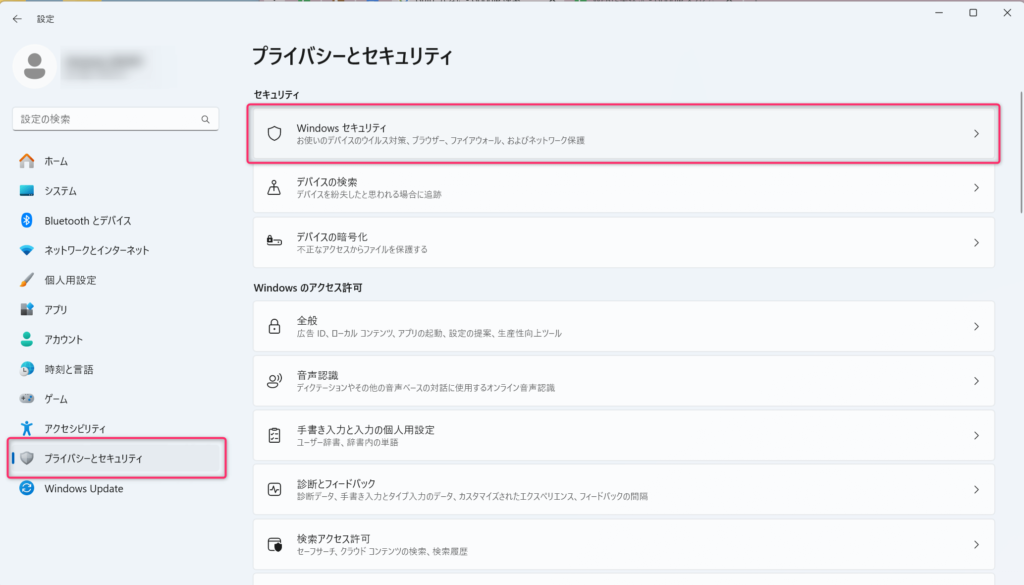Click the 設定の検索 search field
The width and height of the screenshot is (1024, 585).
pyautogui.click(x=116, y=119)
